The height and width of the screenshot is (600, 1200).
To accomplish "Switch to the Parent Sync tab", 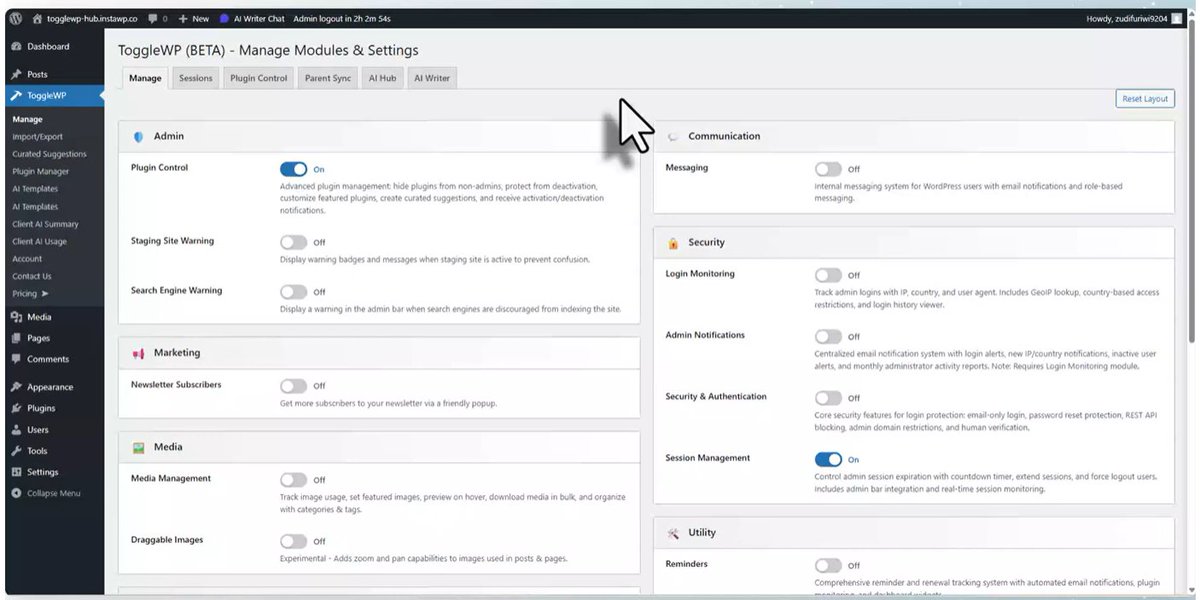I will [x=328, y=78].
